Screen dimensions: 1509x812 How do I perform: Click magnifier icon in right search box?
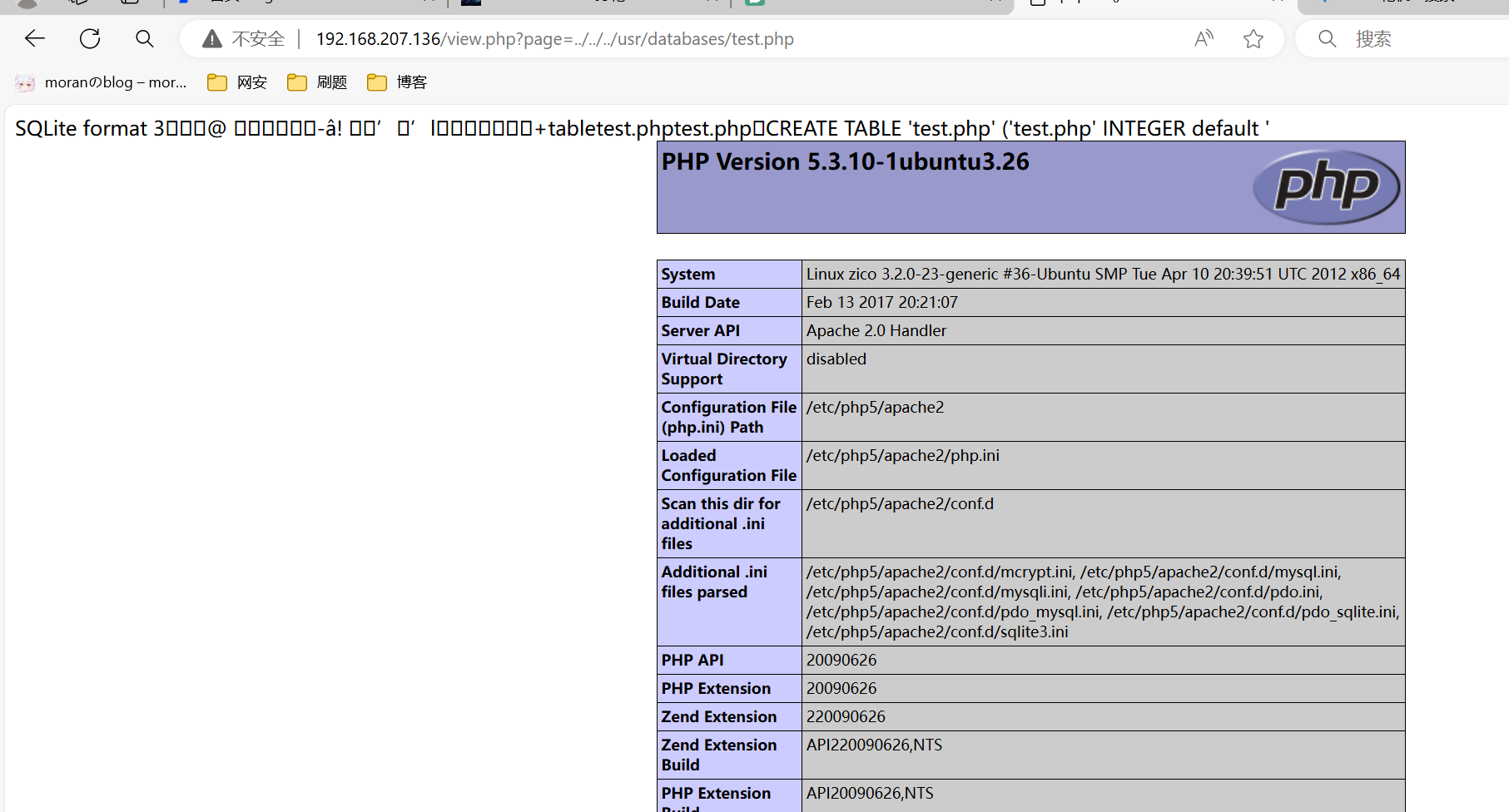point(1328,38)
